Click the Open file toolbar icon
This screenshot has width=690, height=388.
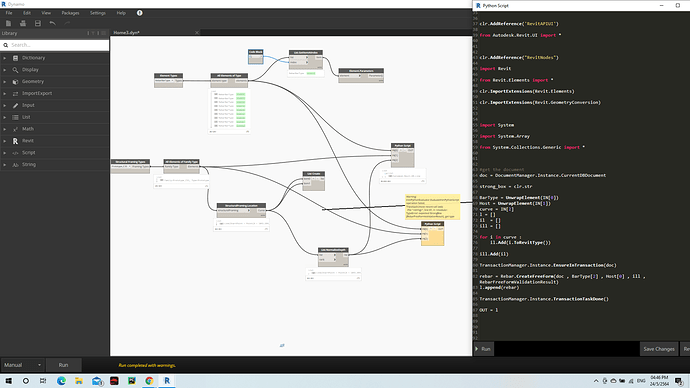(23, 23)
